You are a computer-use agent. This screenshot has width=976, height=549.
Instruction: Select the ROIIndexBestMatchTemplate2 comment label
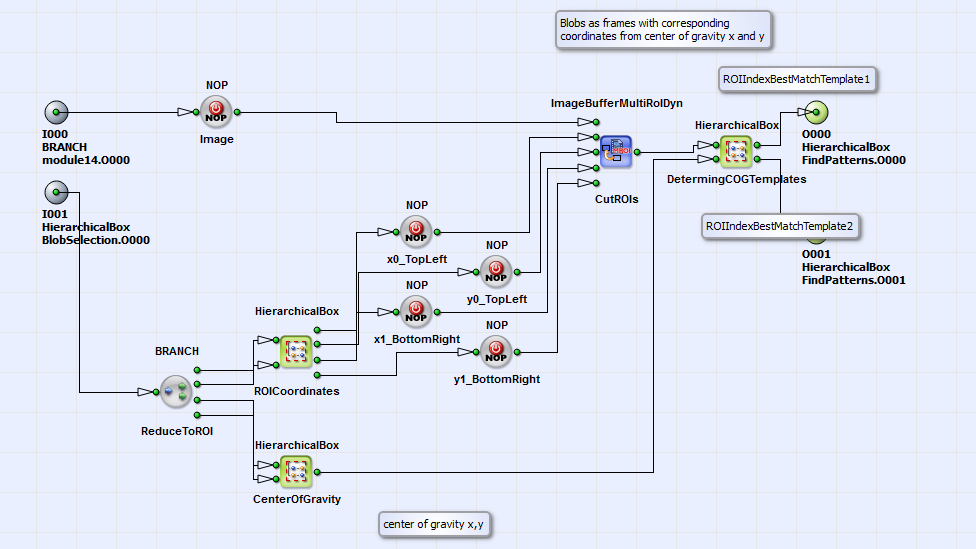(779, 226)
